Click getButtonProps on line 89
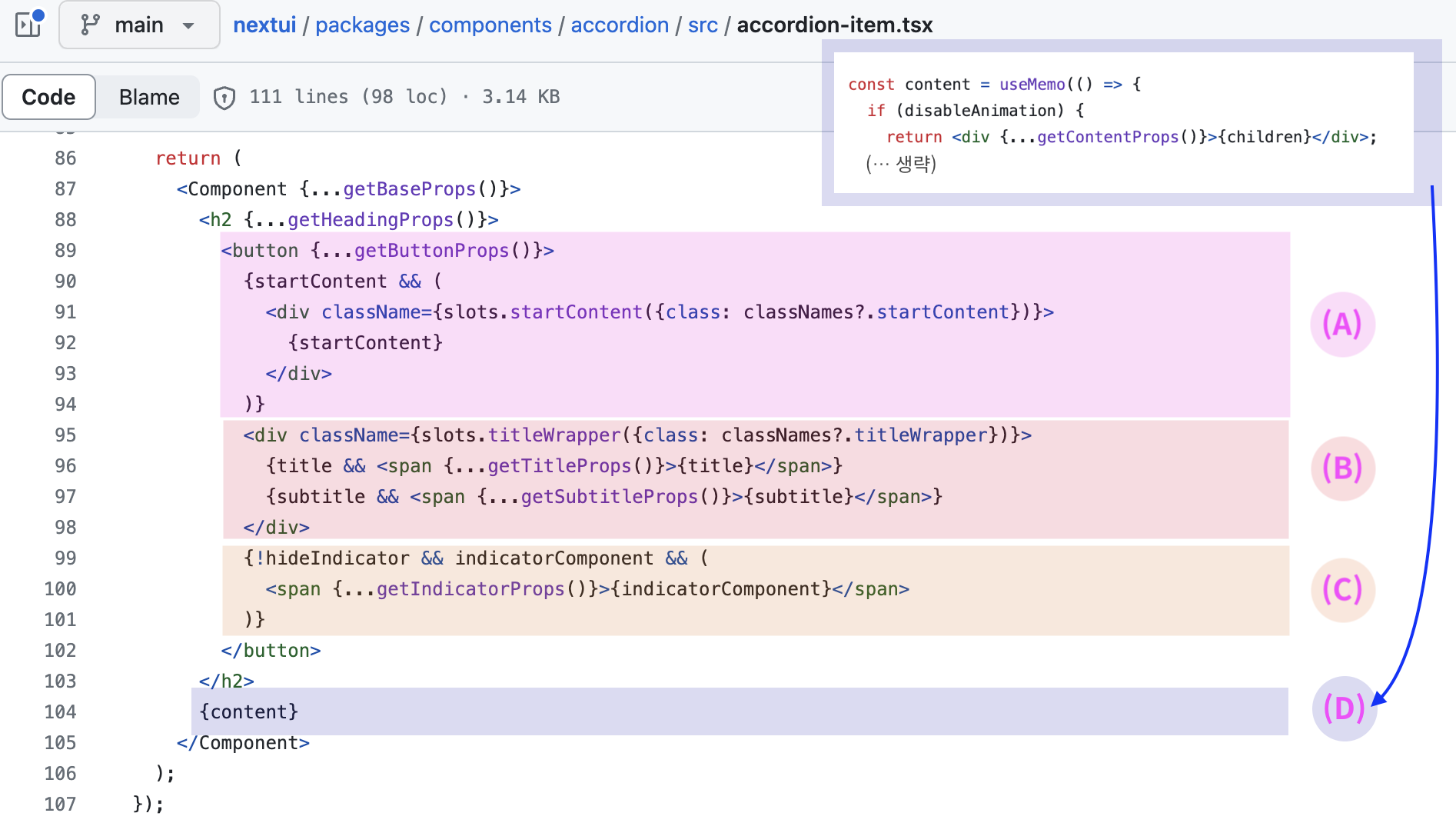This screenshot has width=1456, height=823. click(x=432, y=251)
